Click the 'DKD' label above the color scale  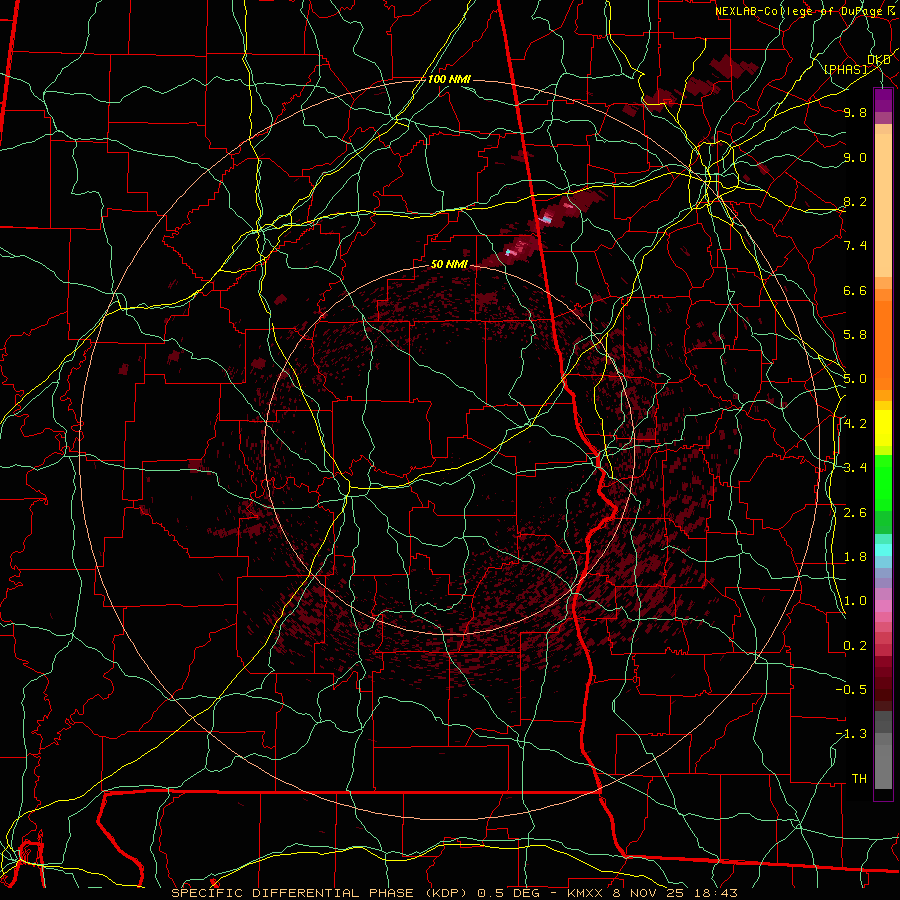[x=879, y=60]
